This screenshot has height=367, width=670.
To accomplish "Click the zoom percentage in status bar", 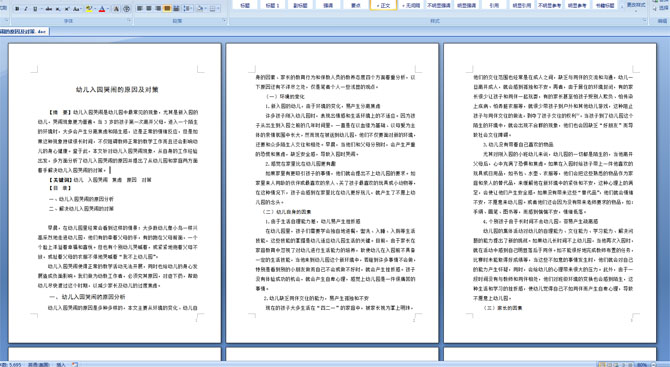I will tap(641, 364).
